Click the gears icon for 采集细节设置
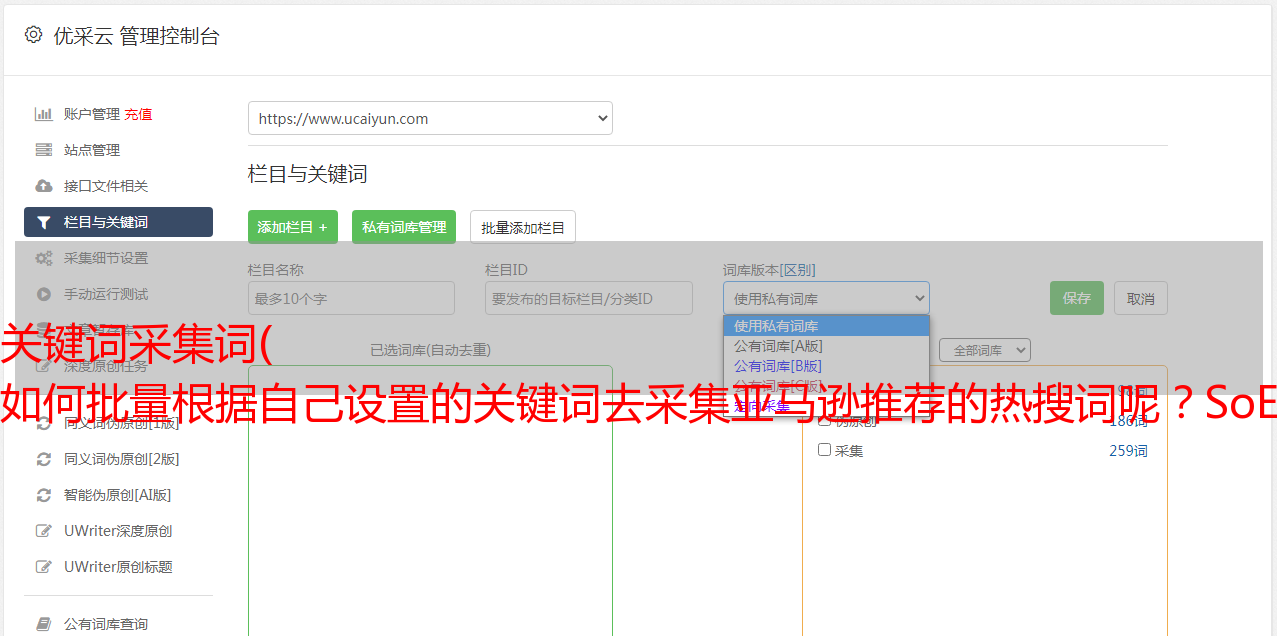The height and width of the screenshot is (636, 1277). 43,258
